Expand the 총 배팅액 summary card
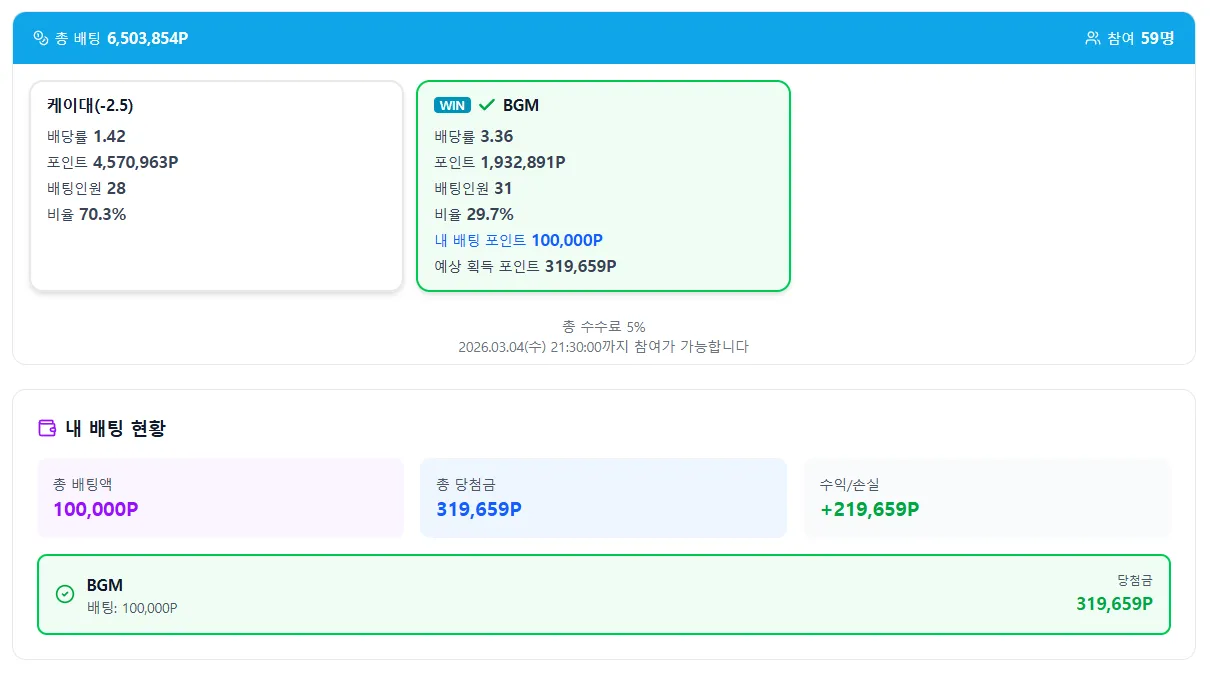Viewport: 1210px width, 674px height. [221, 497]
